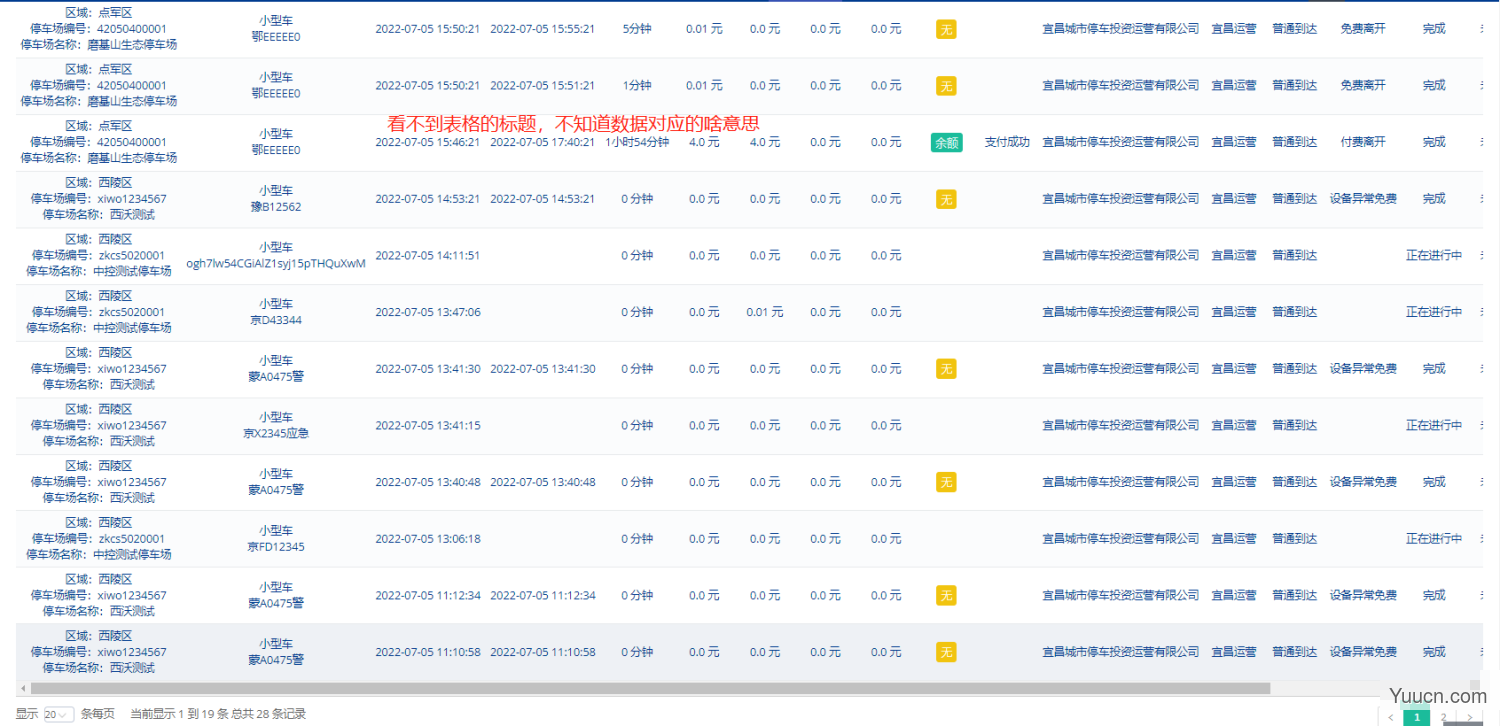
Task: Open the 20 per-page size dropdown
Action: [59, 714]
